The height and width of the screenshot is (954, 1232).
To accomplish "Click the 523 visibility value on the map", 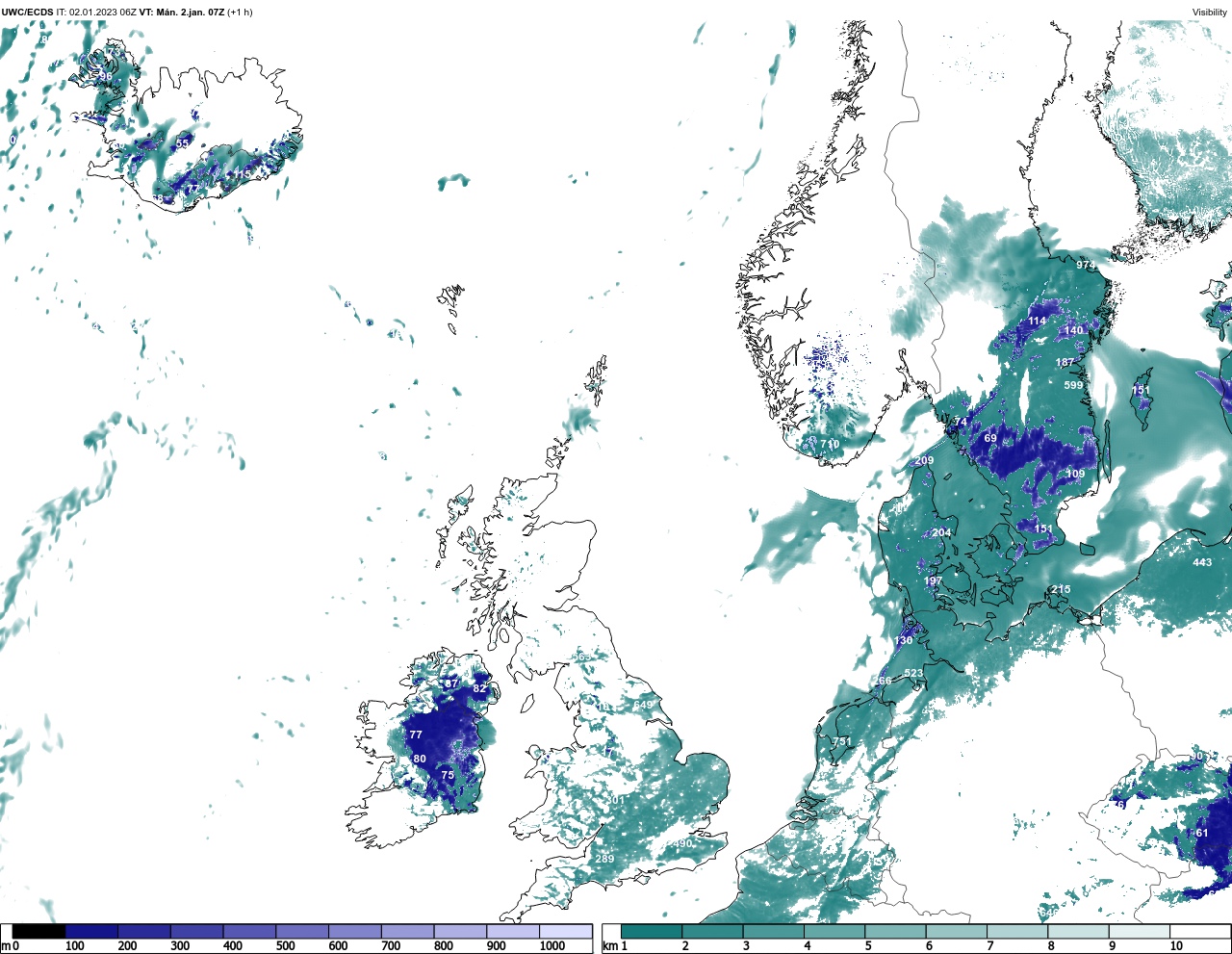I will click(913, 673).
